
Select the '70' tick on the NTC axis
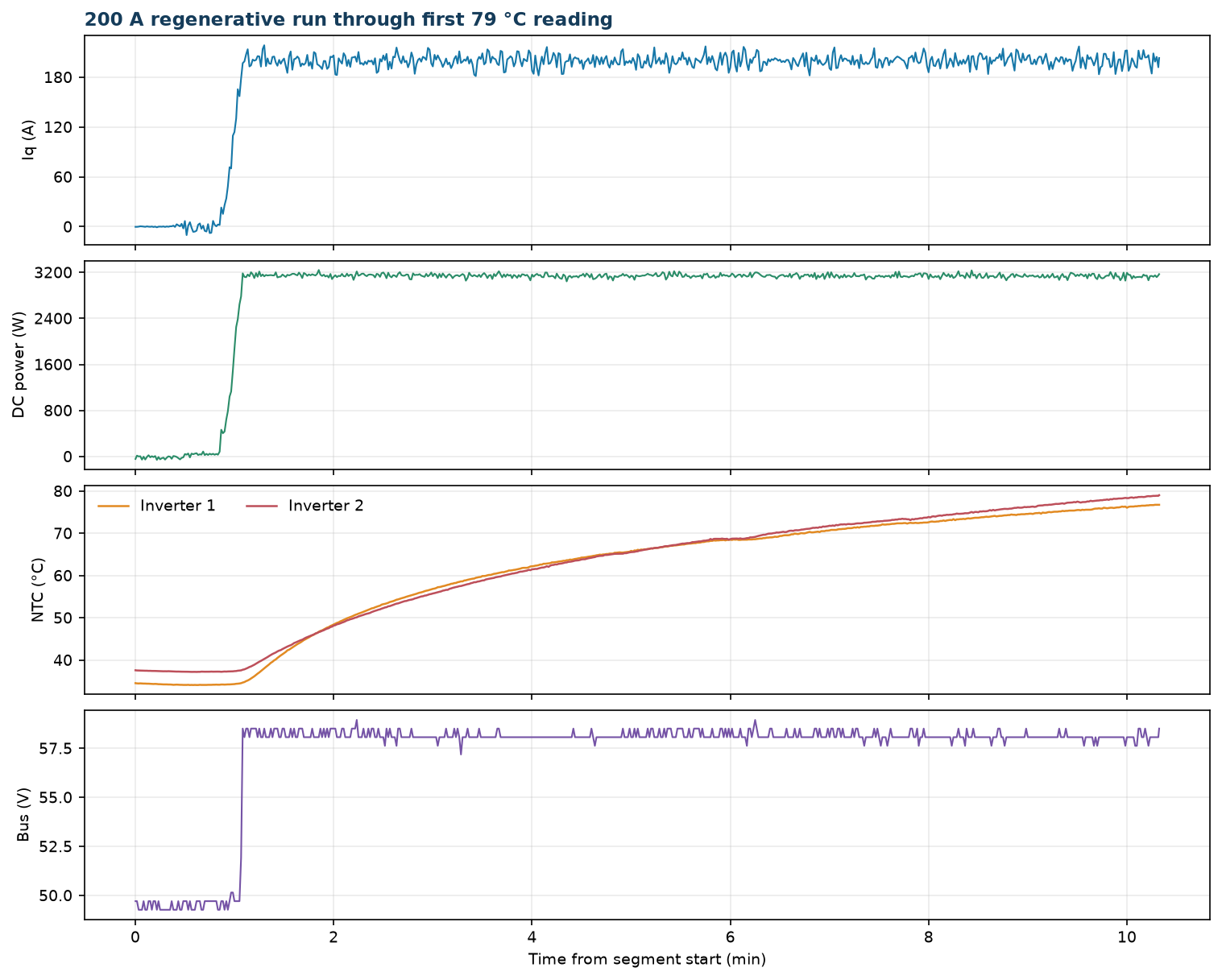pyautogui.click(x=65, y=533)
